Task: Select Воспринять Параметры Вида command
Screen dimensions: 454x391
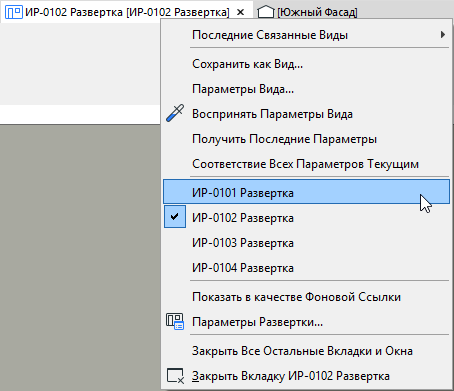Action: [306, 114]
